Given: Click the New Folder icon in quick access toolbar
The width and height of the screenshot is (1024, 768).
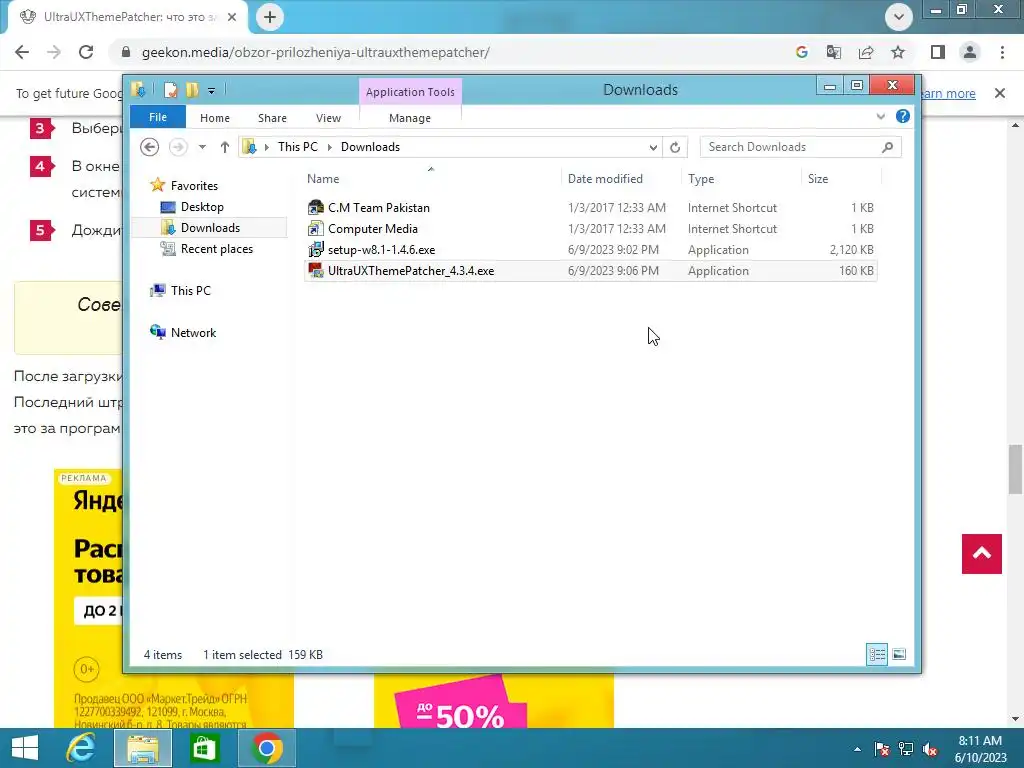Looking at the screenshot, I should 192,90.
